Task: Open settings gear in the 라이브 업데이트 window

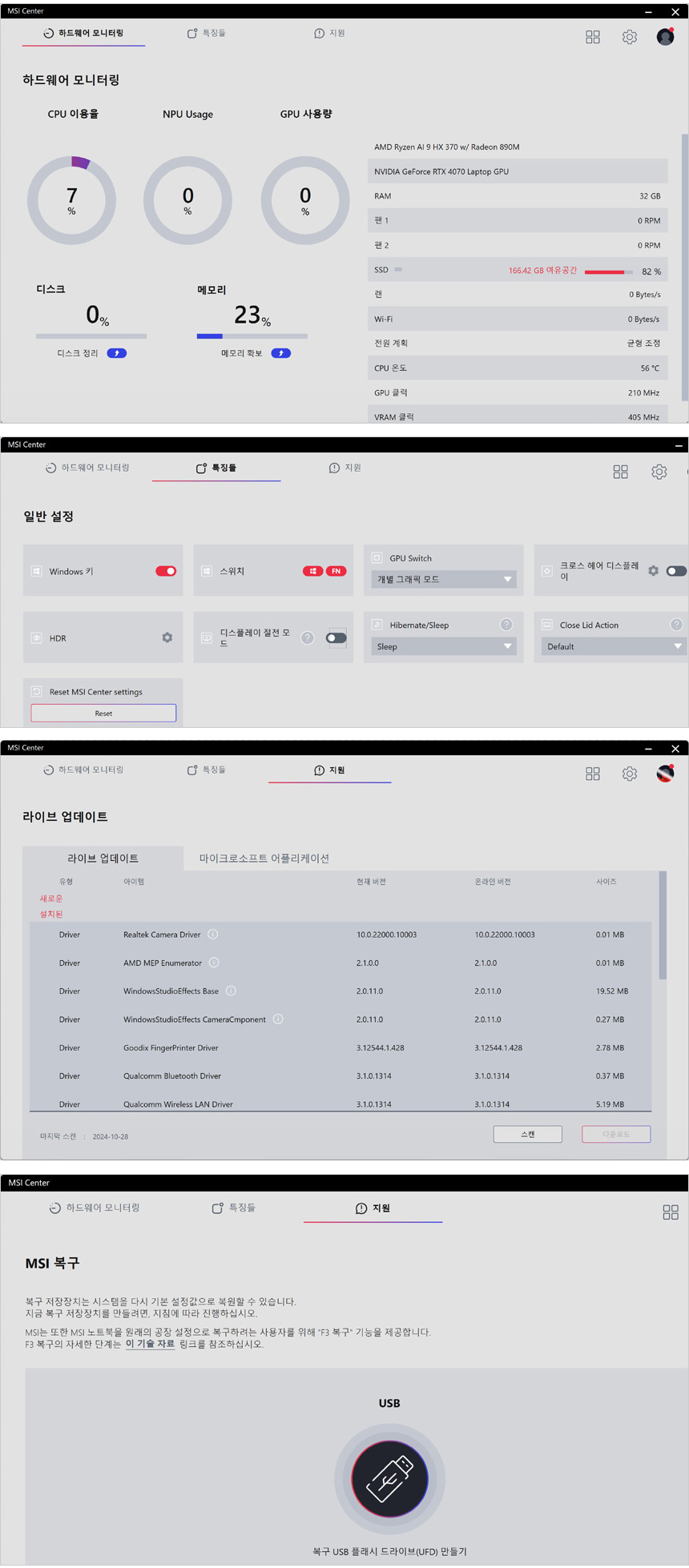Action: tap(630, 774)
